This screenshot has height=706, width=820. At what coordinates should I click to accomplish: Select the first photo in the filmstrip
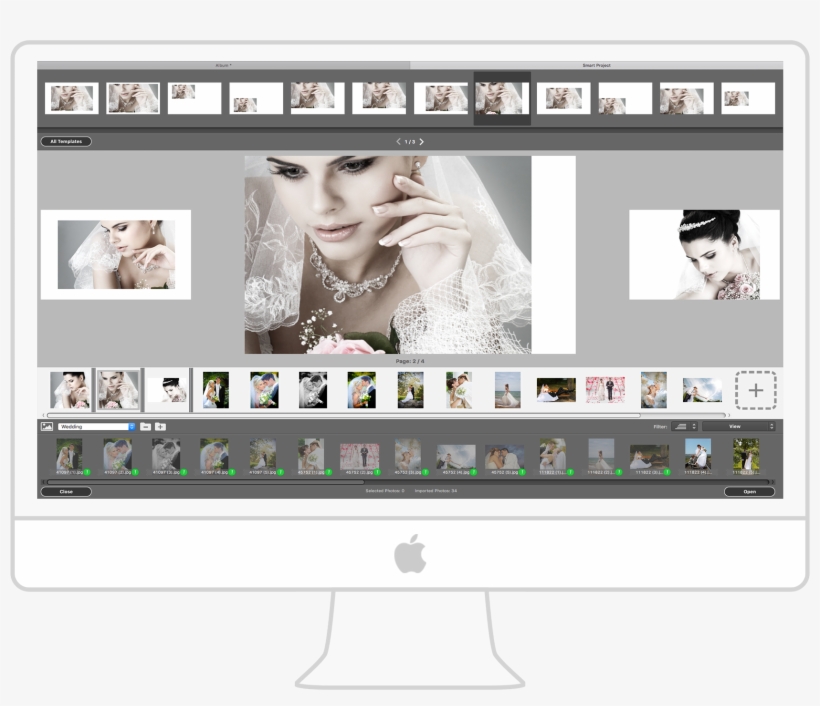[x=68, y=388]
